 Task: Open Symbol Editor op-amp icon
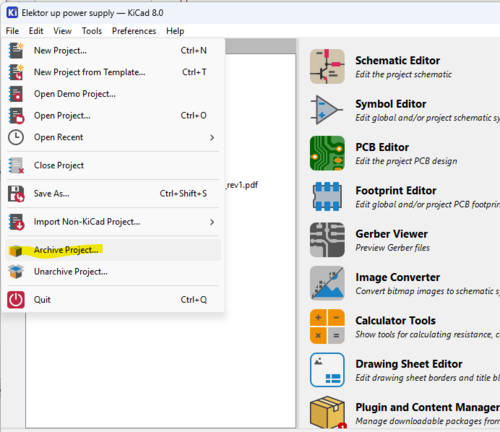[327, 110]
